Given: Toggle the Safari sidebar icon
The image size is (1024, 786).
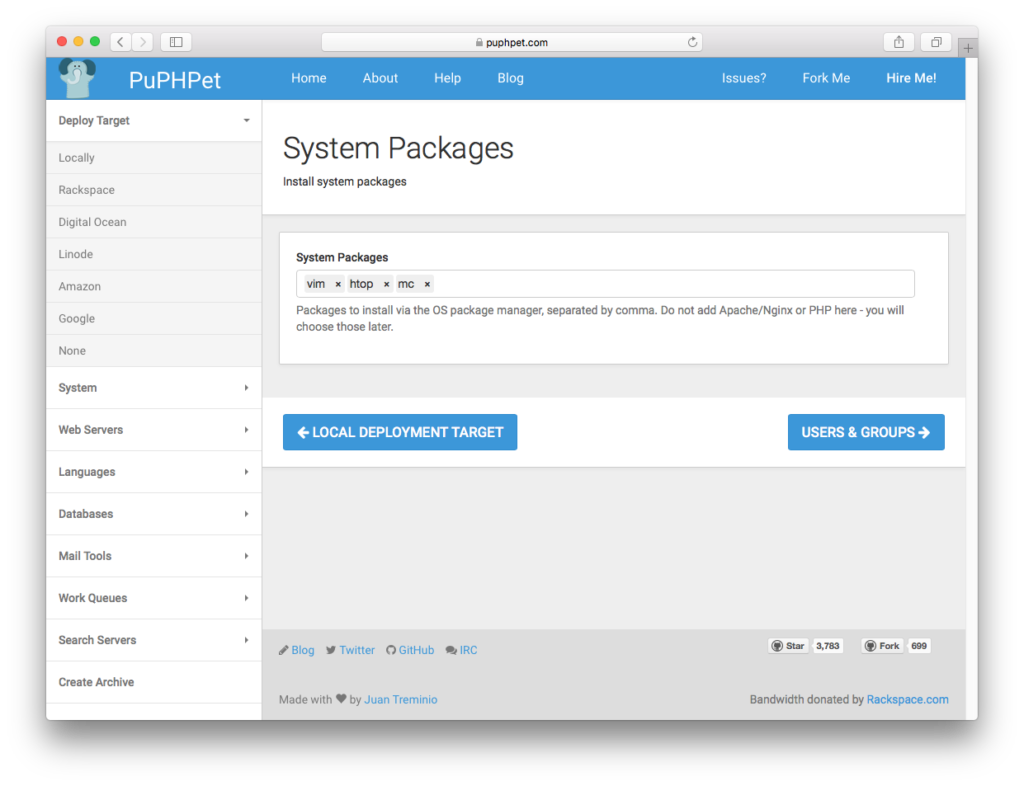Looking at the screenshot, I should 176,42.
